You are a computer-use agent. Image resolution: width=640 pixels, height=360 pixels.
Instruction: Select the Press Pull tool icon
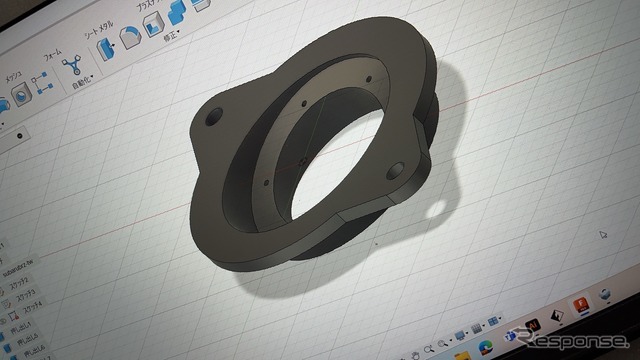click(106, 49)
